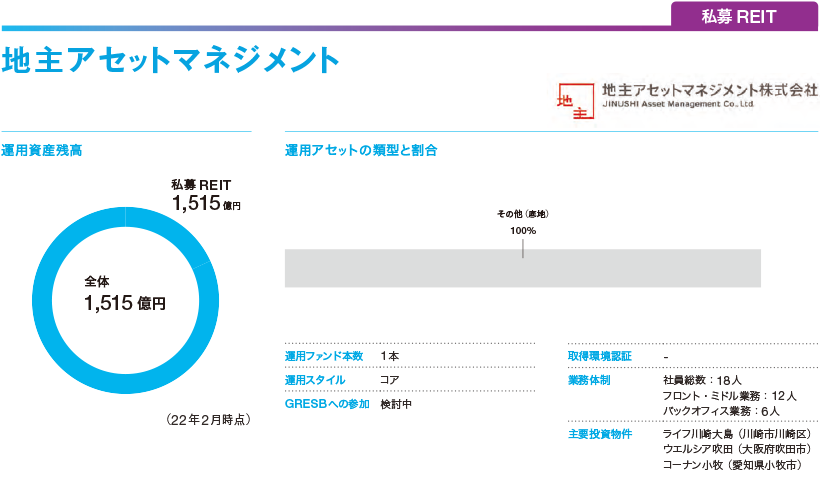Click the 運用資産残高 section heading
Viewport: 820px width, 495px height.
coord(42,151)
